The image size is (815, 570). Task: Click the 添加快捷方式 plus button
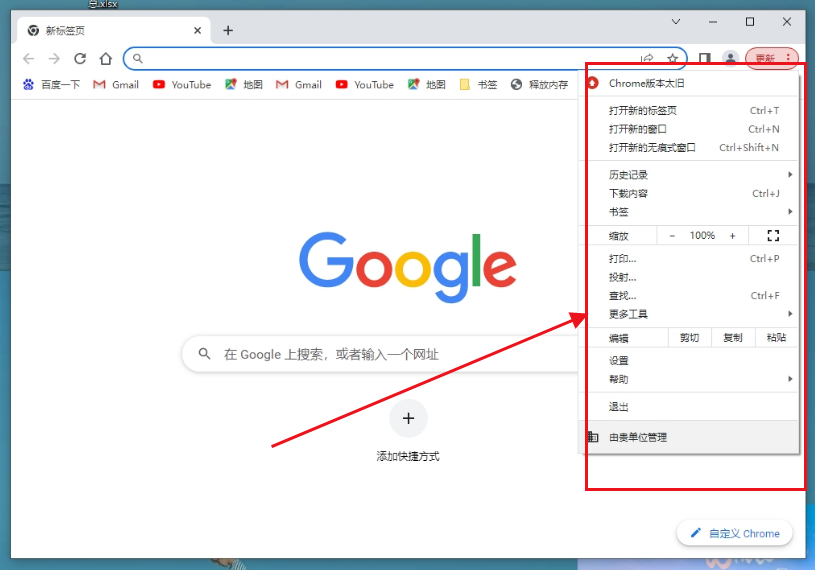tap(409, 418)
